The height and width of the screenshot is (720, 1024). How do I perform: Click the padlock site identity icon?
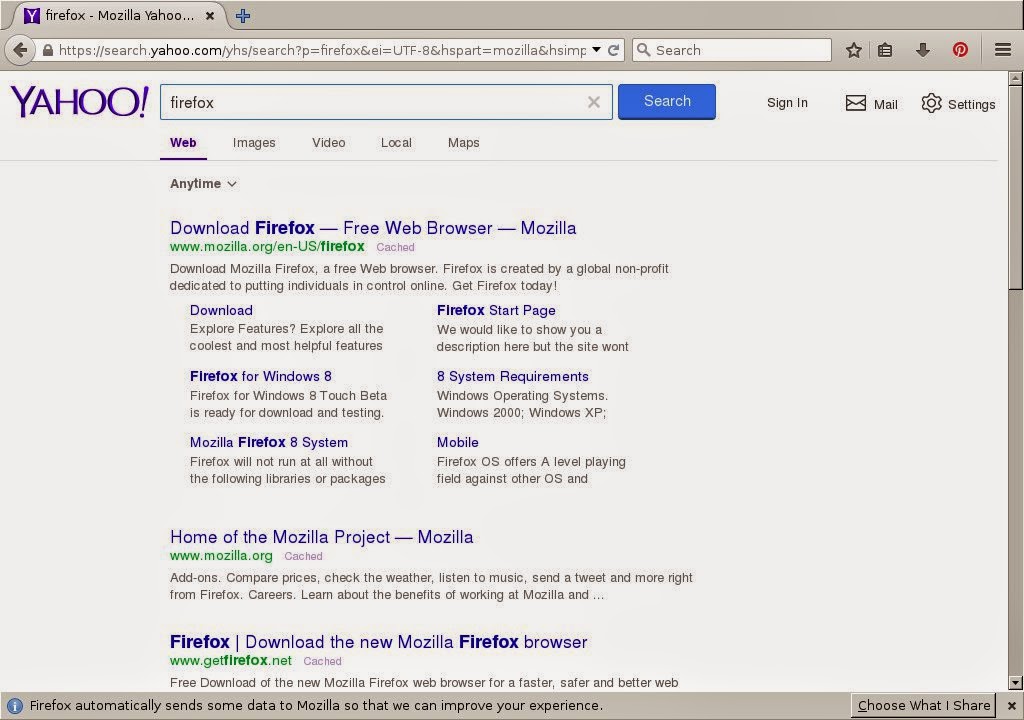tap(48, 50)
